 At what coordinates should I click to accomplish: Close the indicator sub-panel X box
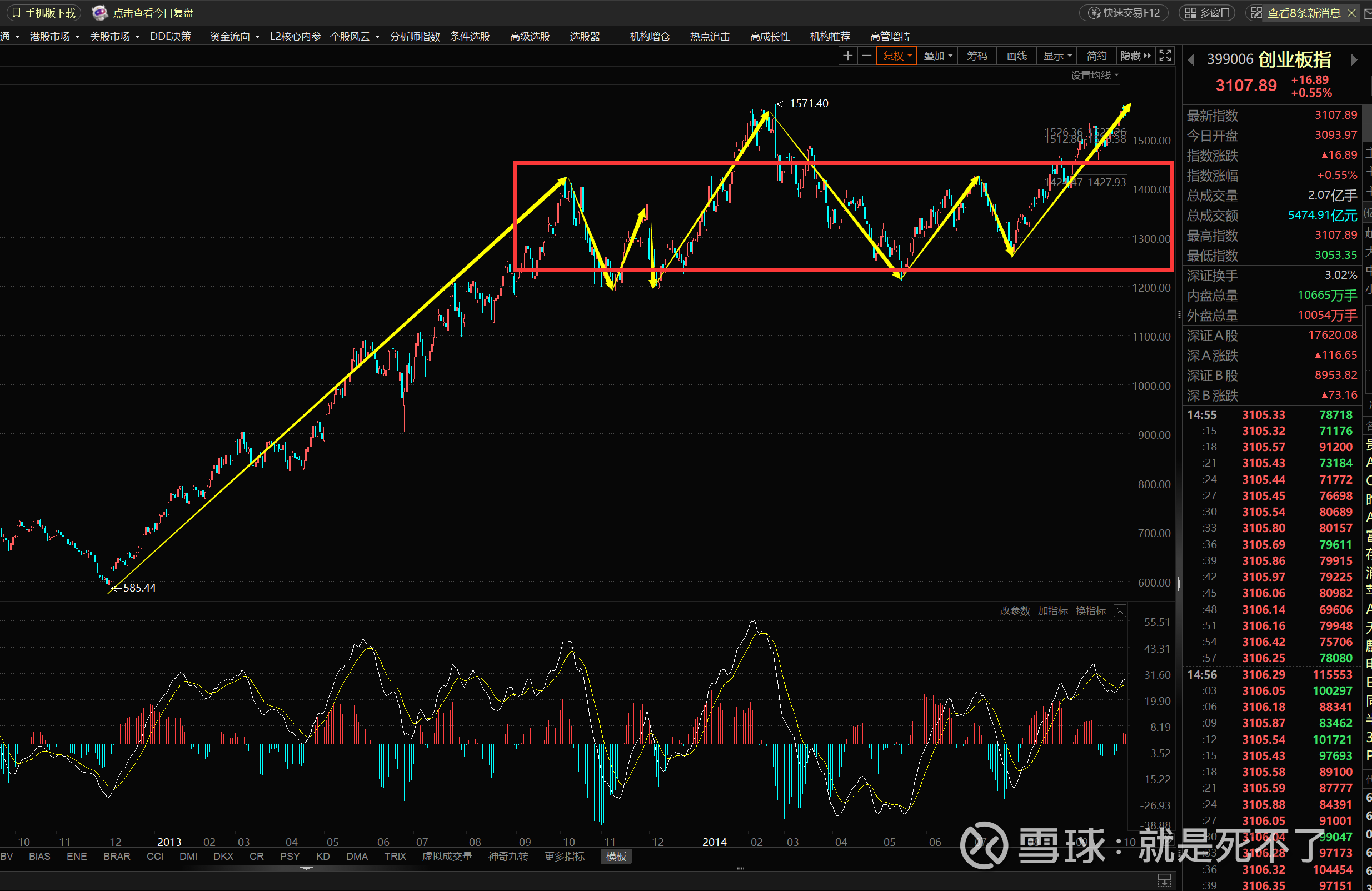tap(1120, 611)
